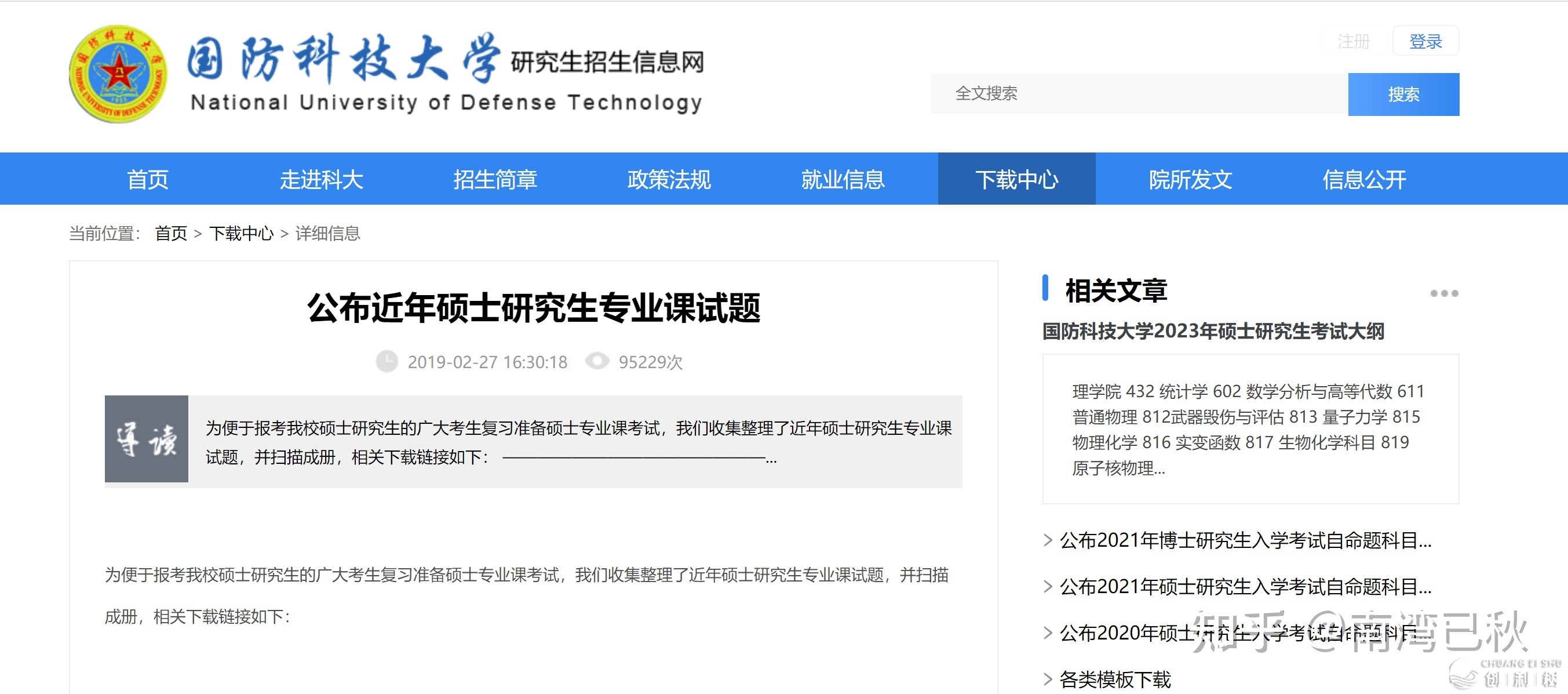The width and height of the screenshot is (1568, 694).
Task: Open the 政策法规 navigation tab
Action: [x=669, y=179]
